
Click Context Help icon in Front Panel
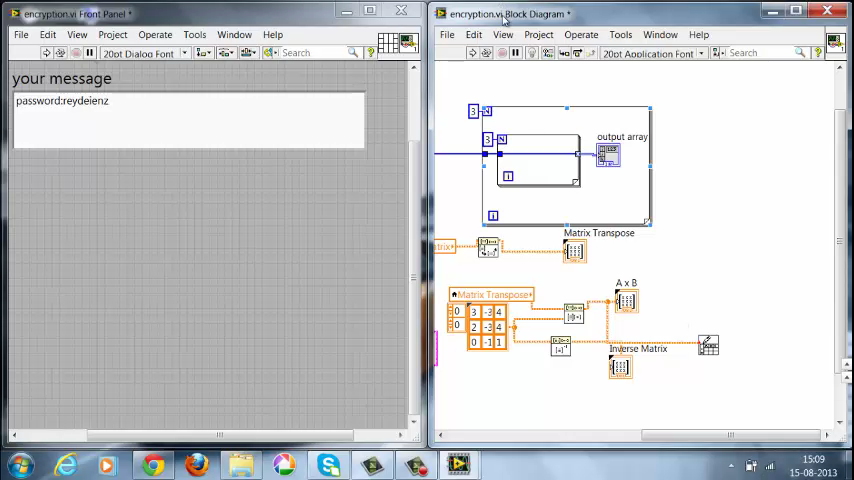370,53
